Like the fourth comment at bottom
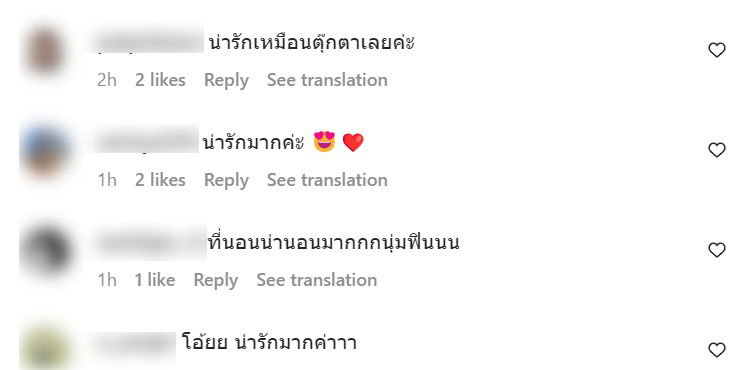 (x=716, y=350)
